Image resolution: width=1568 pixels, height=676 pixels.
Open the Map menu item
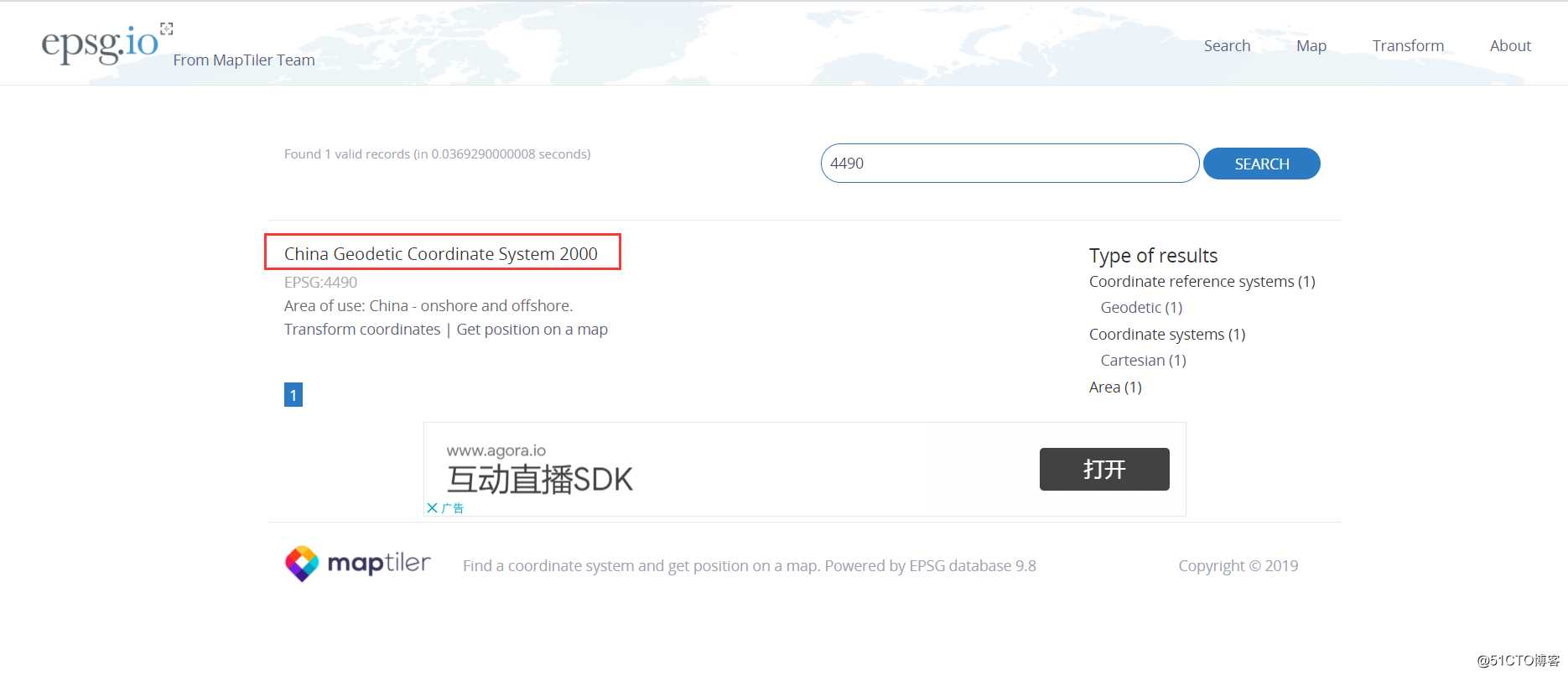[1311, 46]
